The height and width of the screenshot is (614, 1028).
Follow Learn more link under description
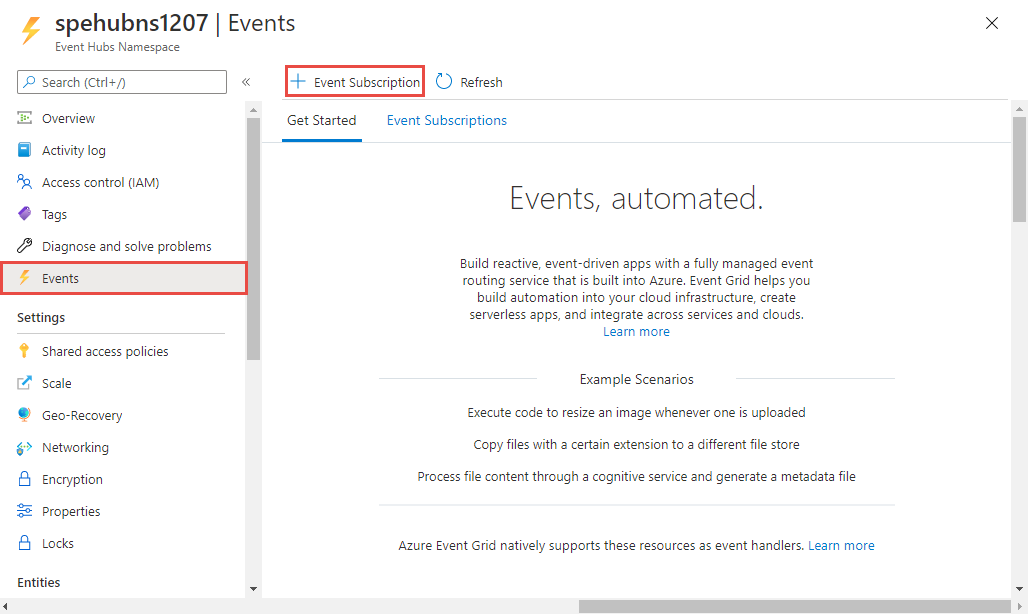636,332
